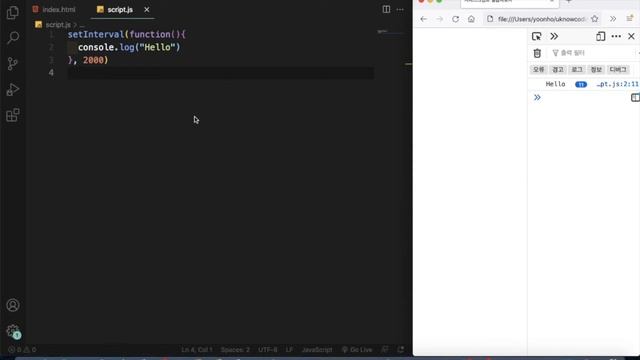Switch console to multi-line editor mode

tap(635, 98)
